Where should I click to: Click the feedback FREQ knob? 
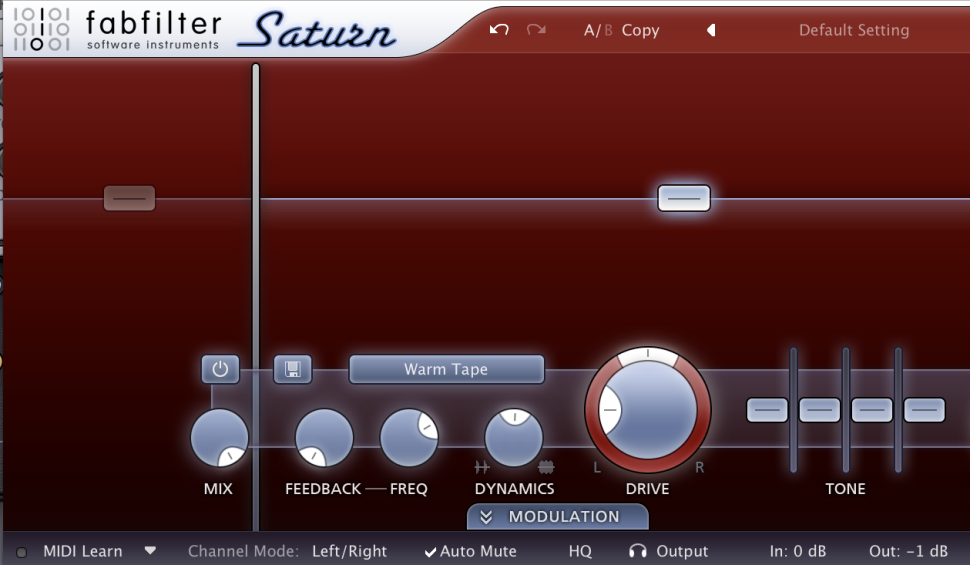pyautogui.click(x=409, y=438)
